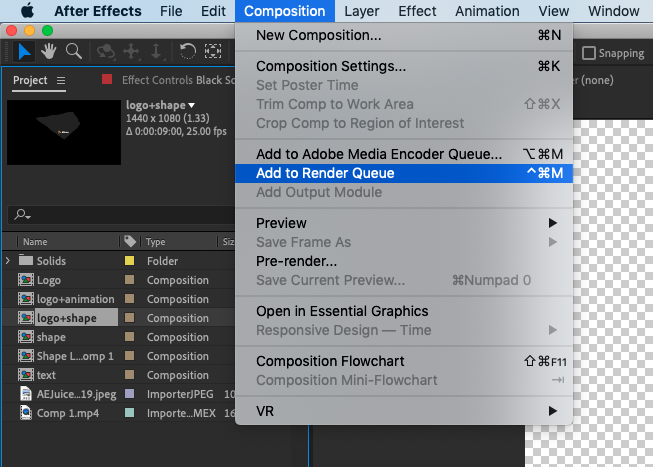653x467 pixels.
Task: Select the Rotation tool
Action: tap(187, 51)
